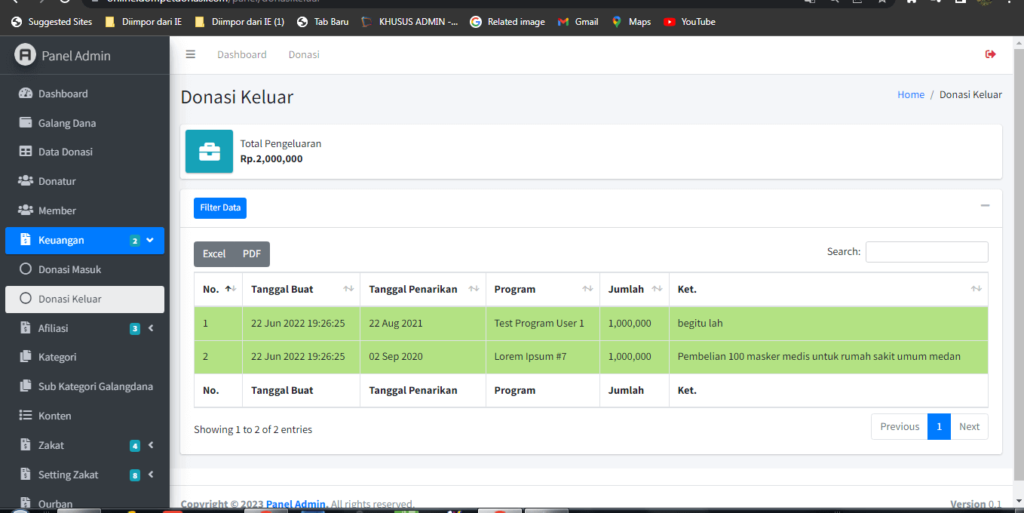1024x513 pixels.
Task: Open Galang Dana in the sidebar
Action: 66,123
